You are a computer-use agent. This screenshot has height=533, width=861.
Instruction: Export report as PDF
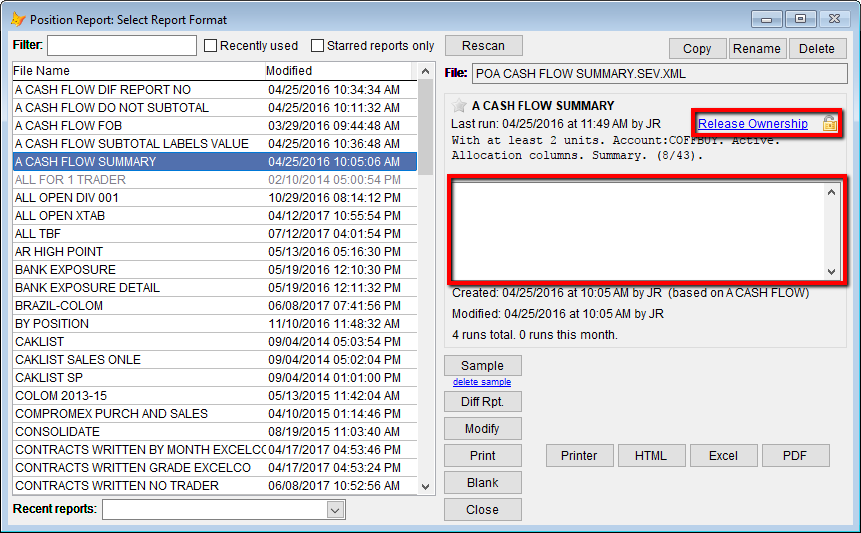coord(795,456)
